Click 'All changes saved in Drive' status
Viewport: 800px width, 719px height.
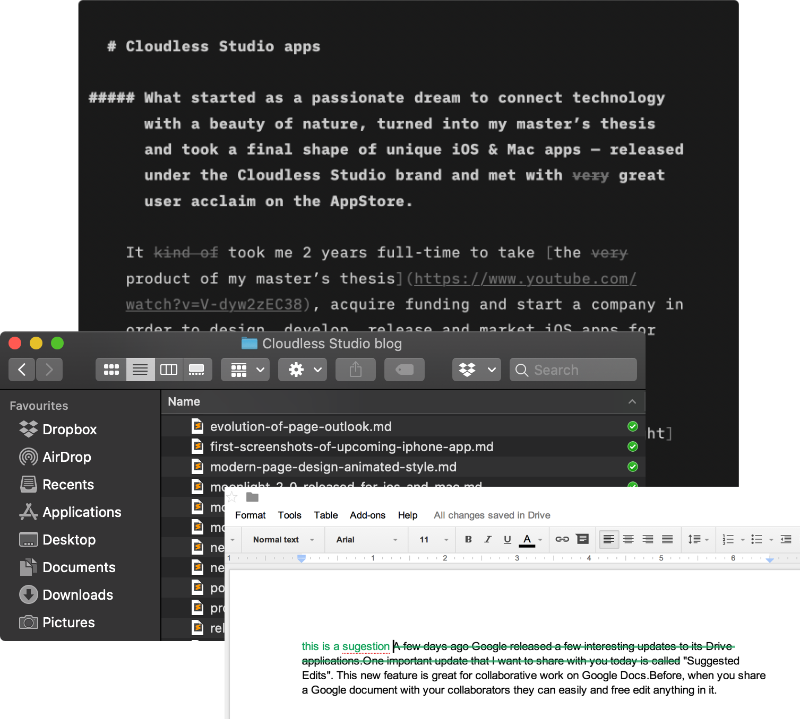tap(492, 515)
